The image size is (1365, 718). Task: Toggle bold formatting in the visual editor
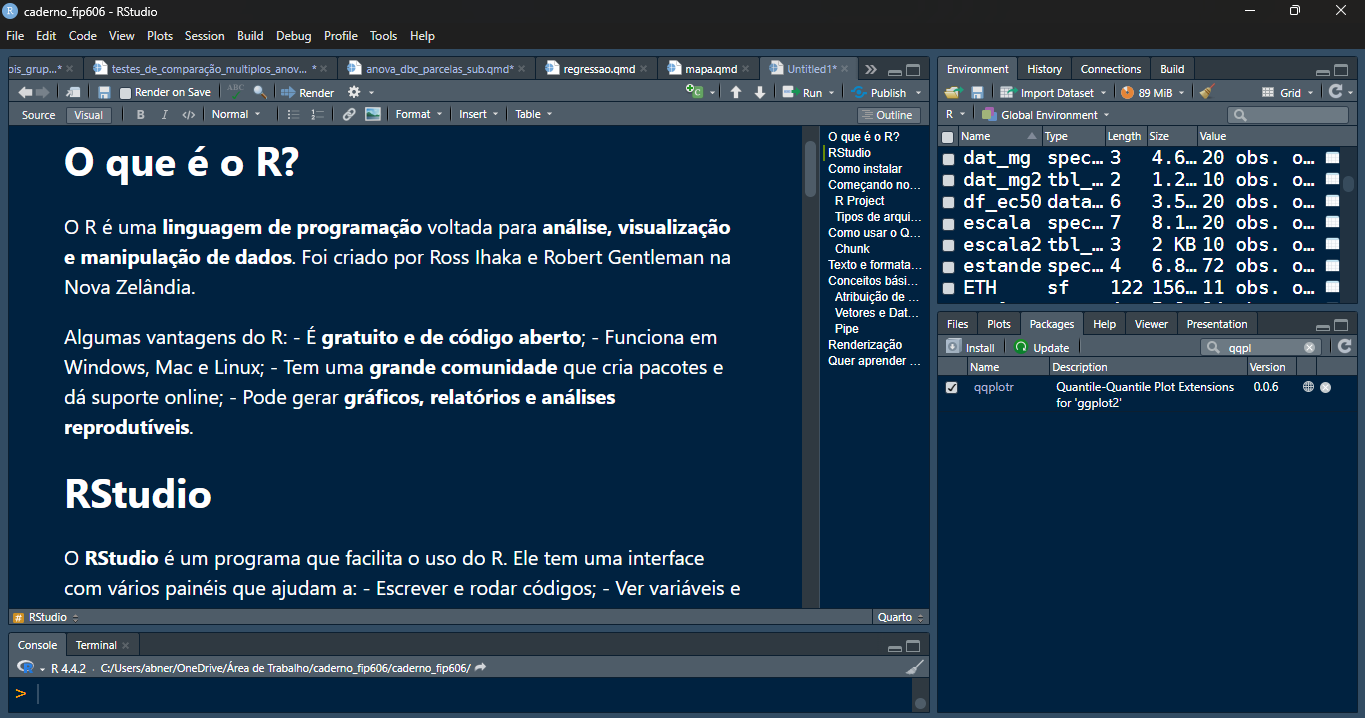pos(140,113)
